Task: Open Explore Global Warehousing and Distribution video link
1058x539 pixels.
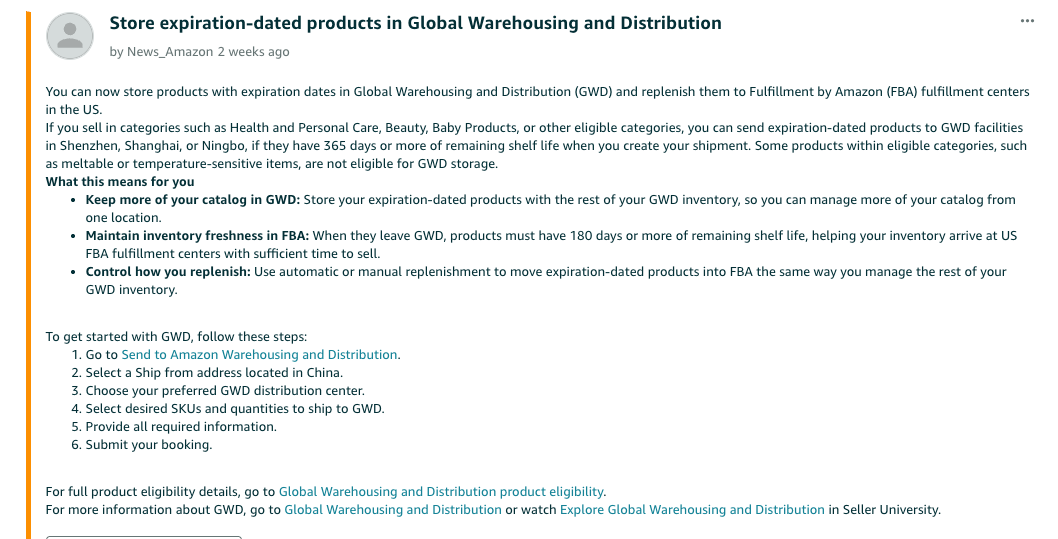Action: [x=692, y=510]
